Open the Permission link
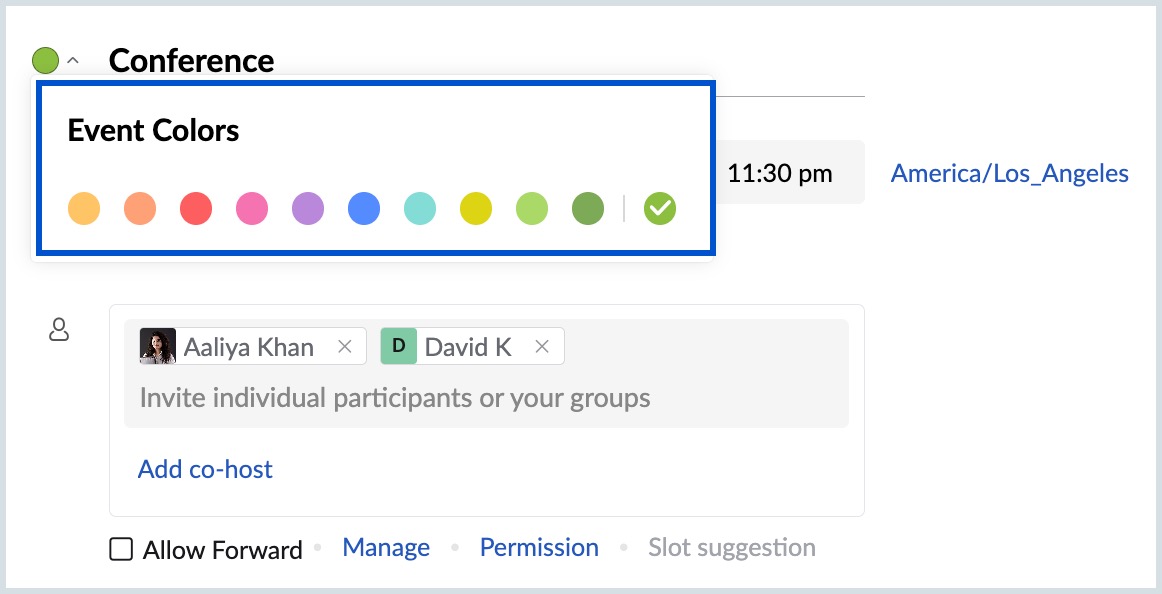1162x594 pixels. click(x=539, y=548)
